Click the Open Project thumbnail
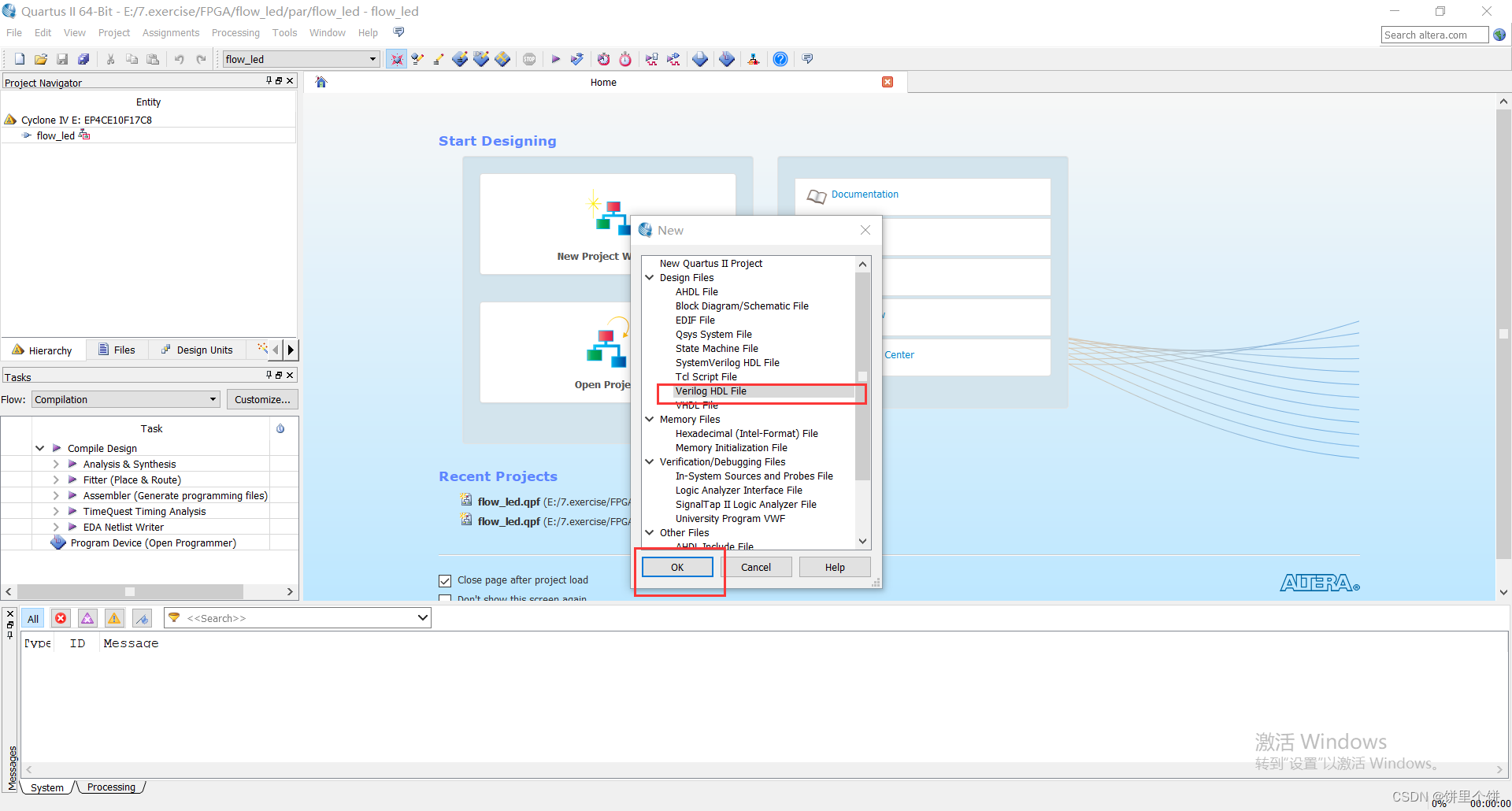The image size is (1512, 811). 607,353
